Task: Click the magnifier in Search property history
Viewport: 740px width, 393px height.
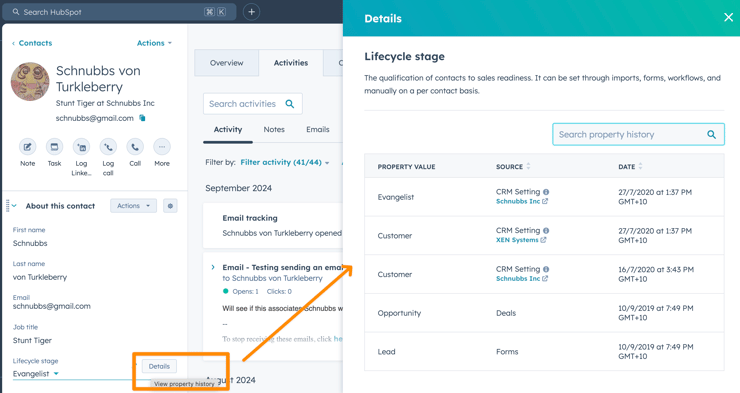Action: pos(711,134)
